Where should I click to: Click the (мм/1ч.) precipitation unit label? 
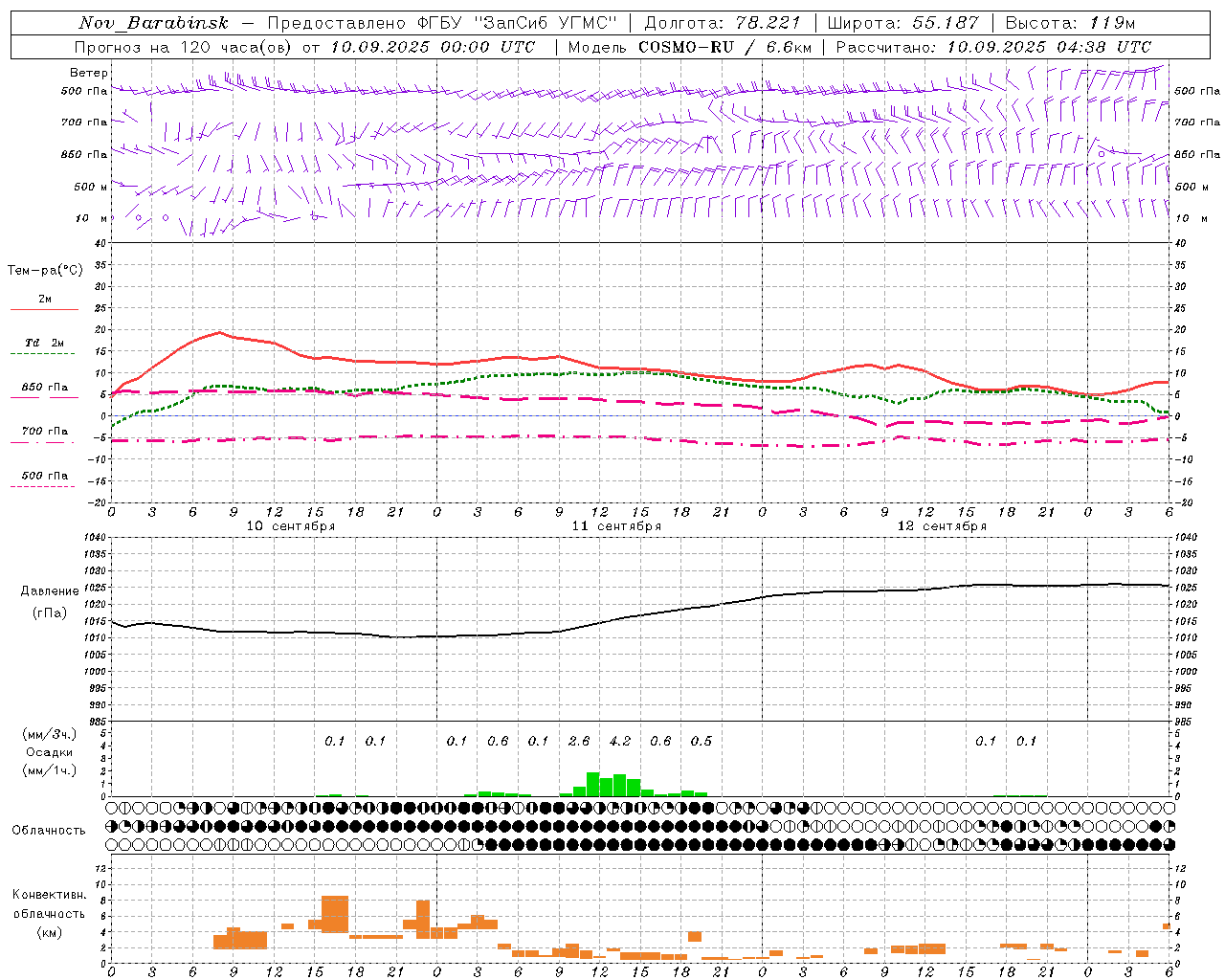[x=50, y=770]
